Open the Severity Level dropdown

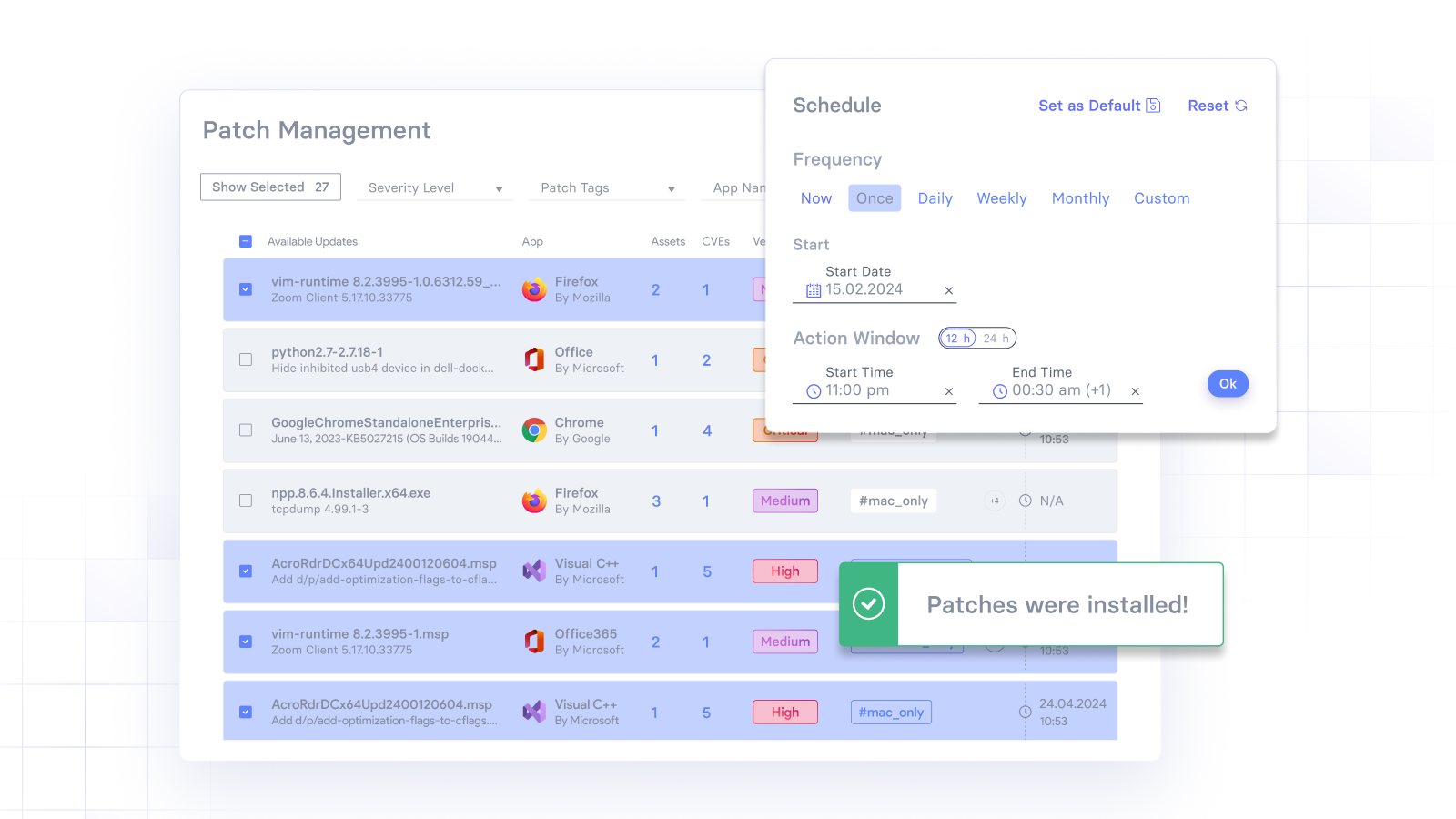434,187
